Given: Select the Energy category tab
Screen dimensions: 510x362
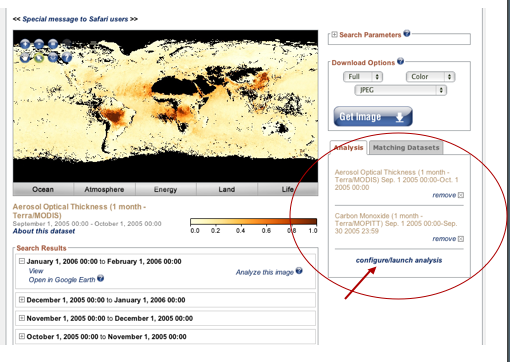Looking at the screenshot, I should (165, 189).
